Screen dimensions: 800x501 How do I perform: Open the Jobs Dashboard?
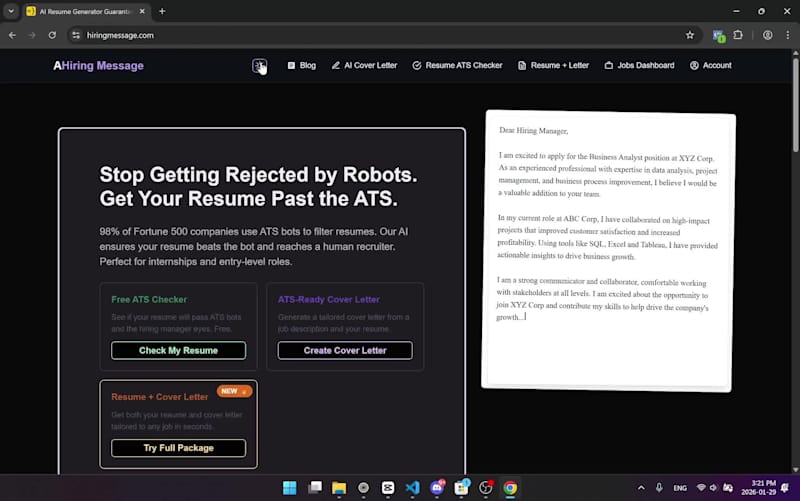[639, 65]
